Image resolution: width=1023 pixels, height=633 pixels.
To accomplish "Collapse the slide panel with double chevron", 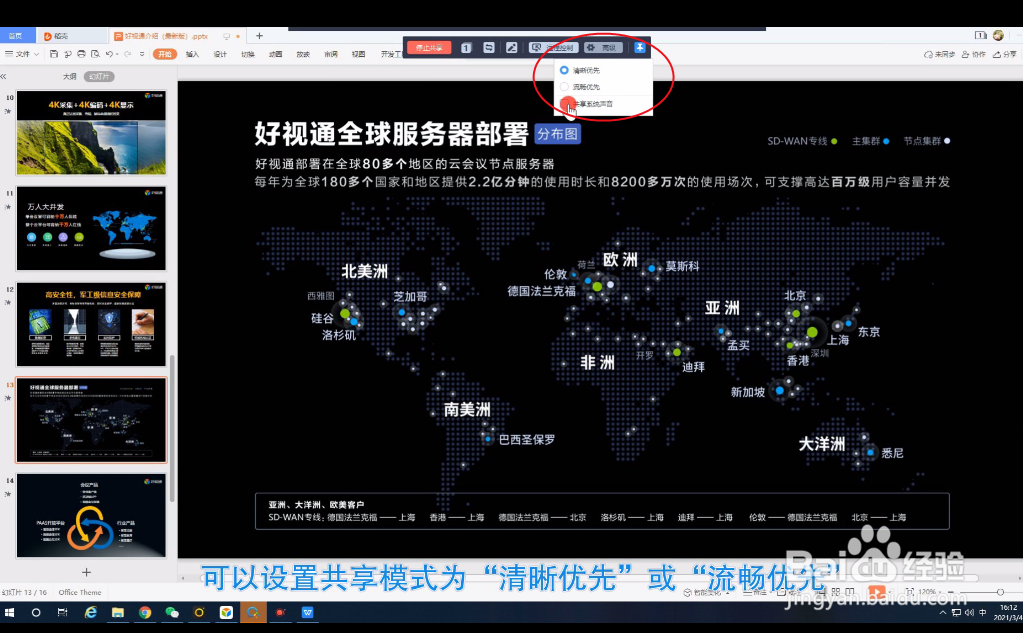I will (4, 76).
